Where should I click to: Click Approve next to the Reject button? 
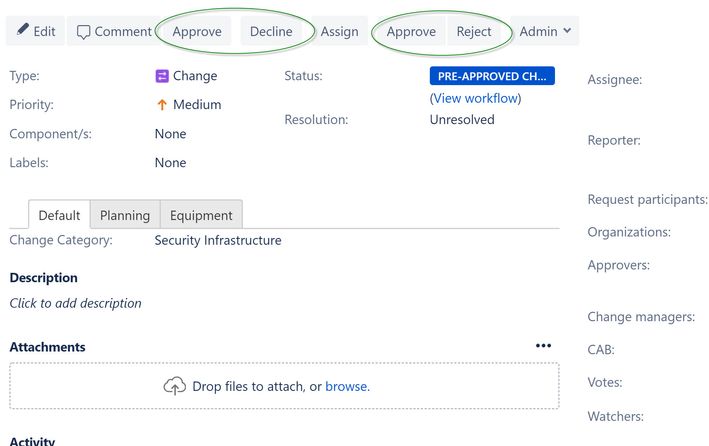coord(411,31)
